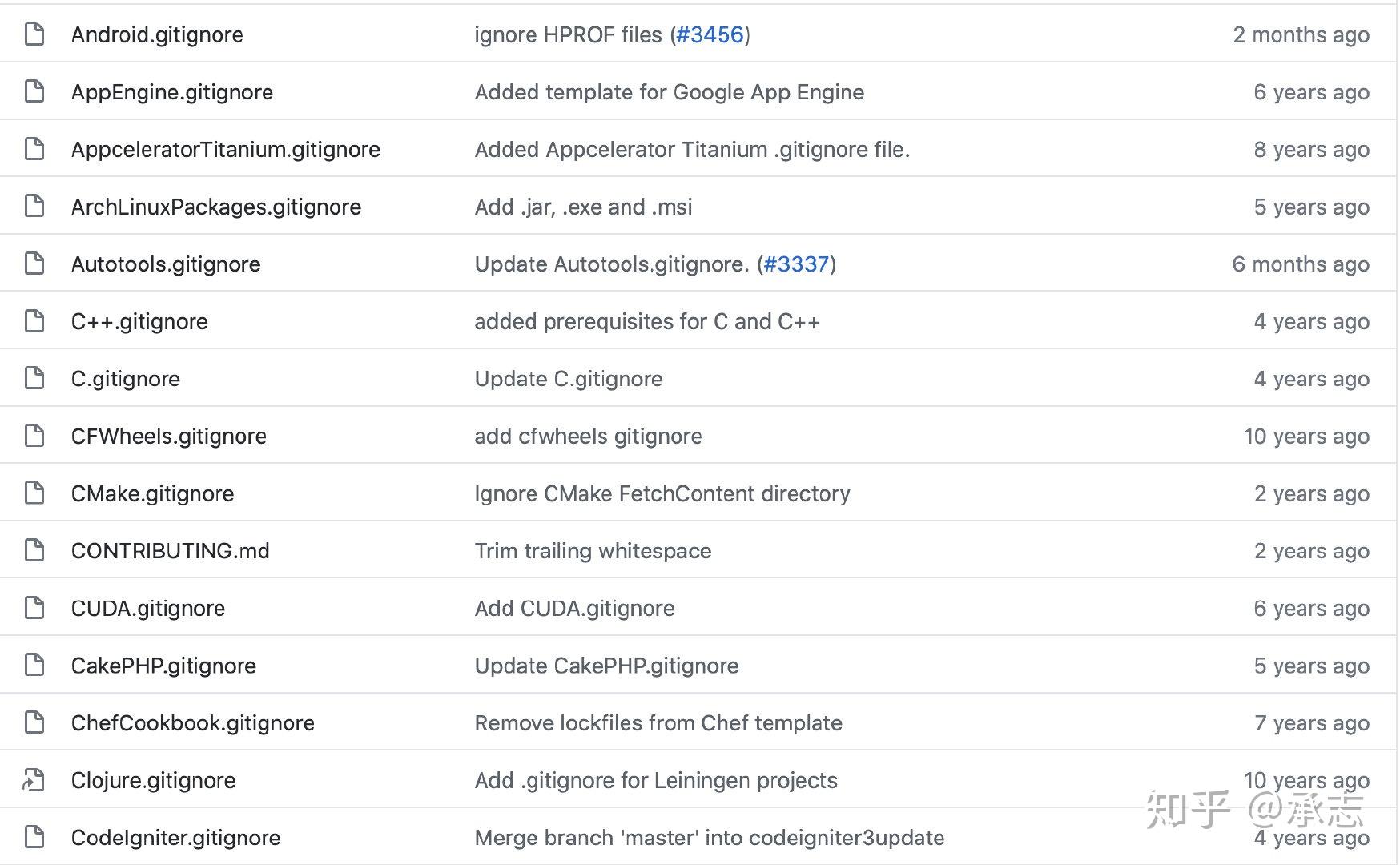Click the file icon beside Autotools.gitignore
The image size is (1400, 865).
click(34, 264)
